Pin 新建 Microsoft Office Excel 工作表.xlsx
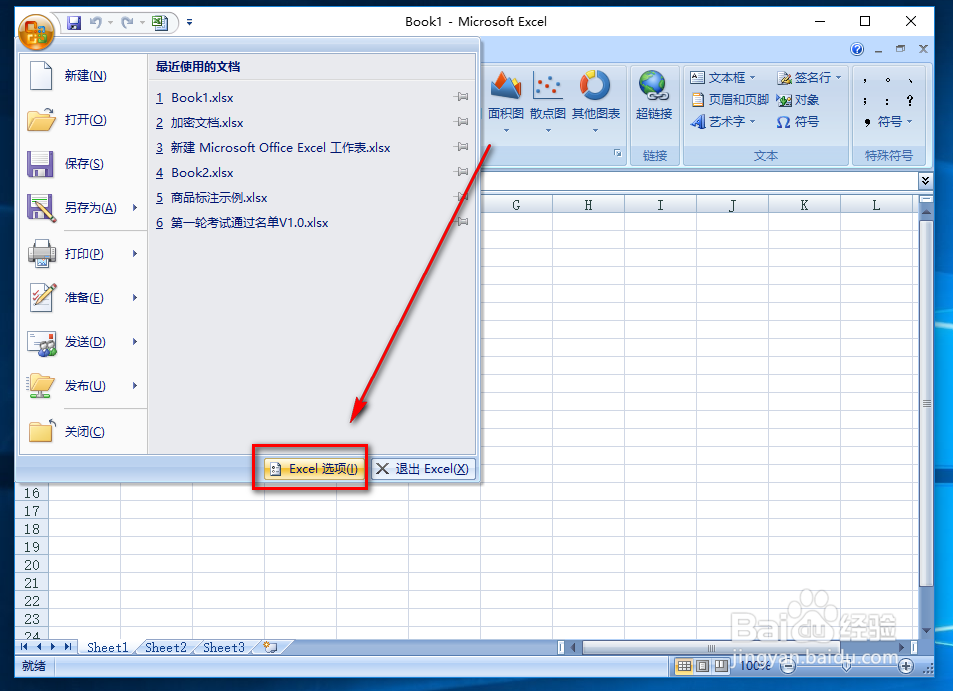The width and height of the screenshot is (953, 691). pos(461,147)
